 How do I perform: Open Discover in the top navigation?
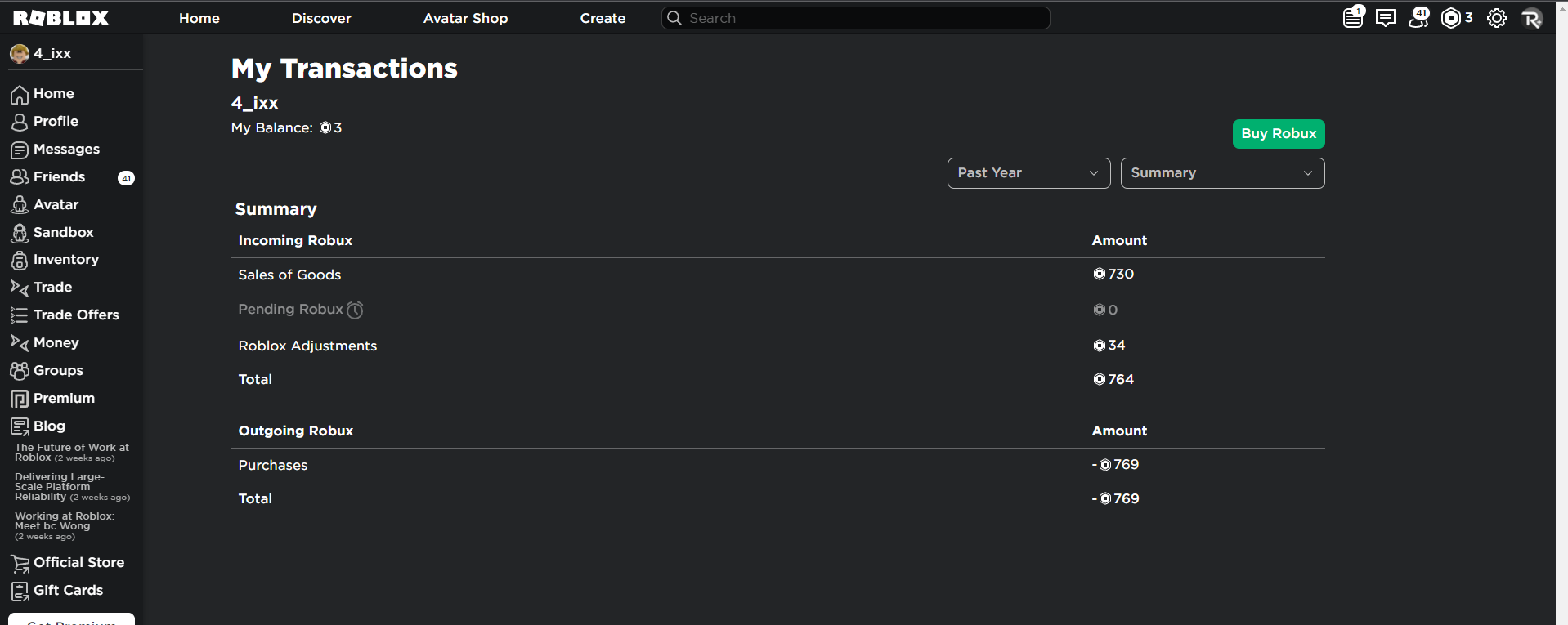click(321, 18)
